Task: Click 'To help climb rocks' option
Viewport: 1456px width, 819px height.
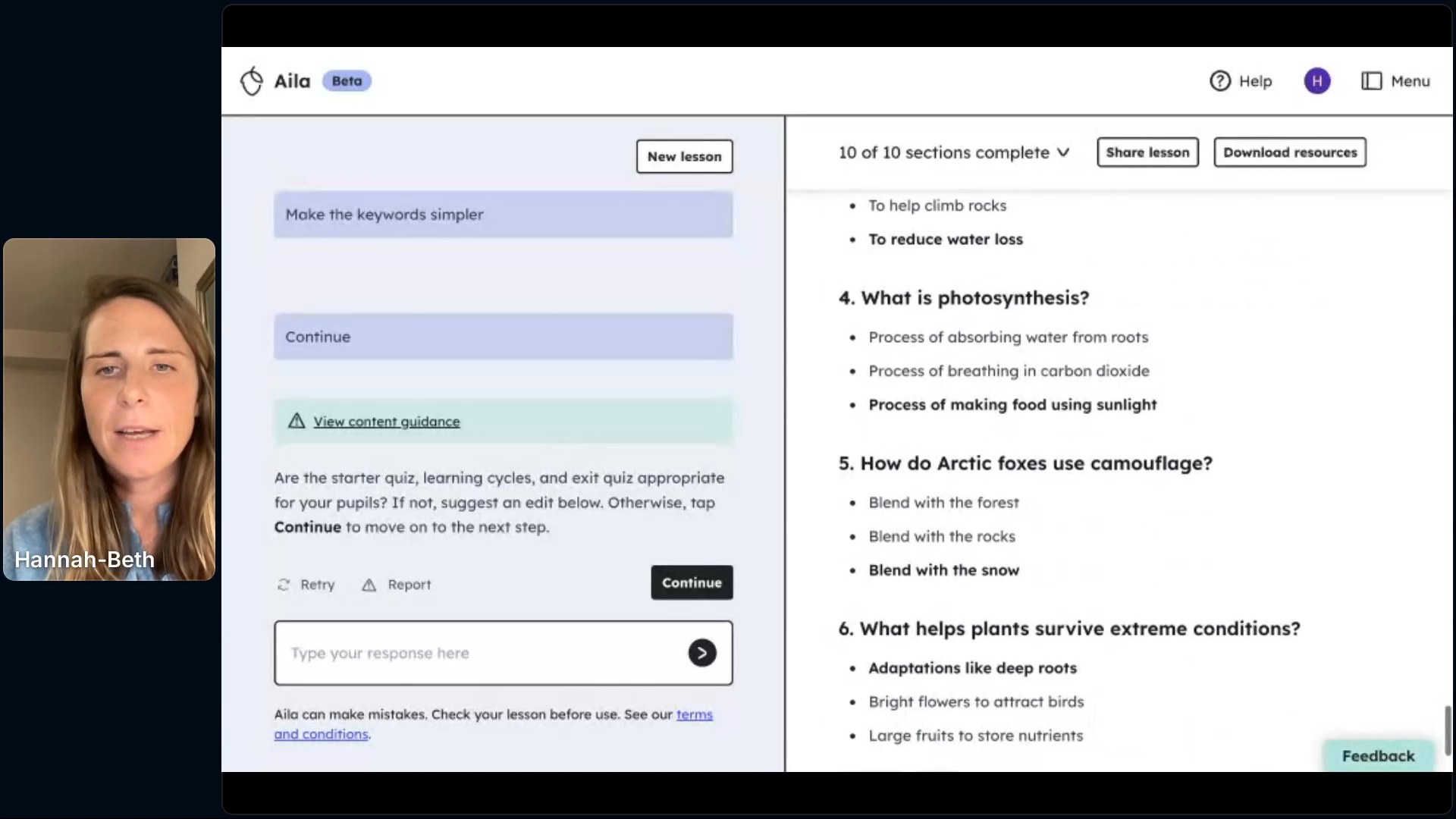Action: tap(937, 206)
